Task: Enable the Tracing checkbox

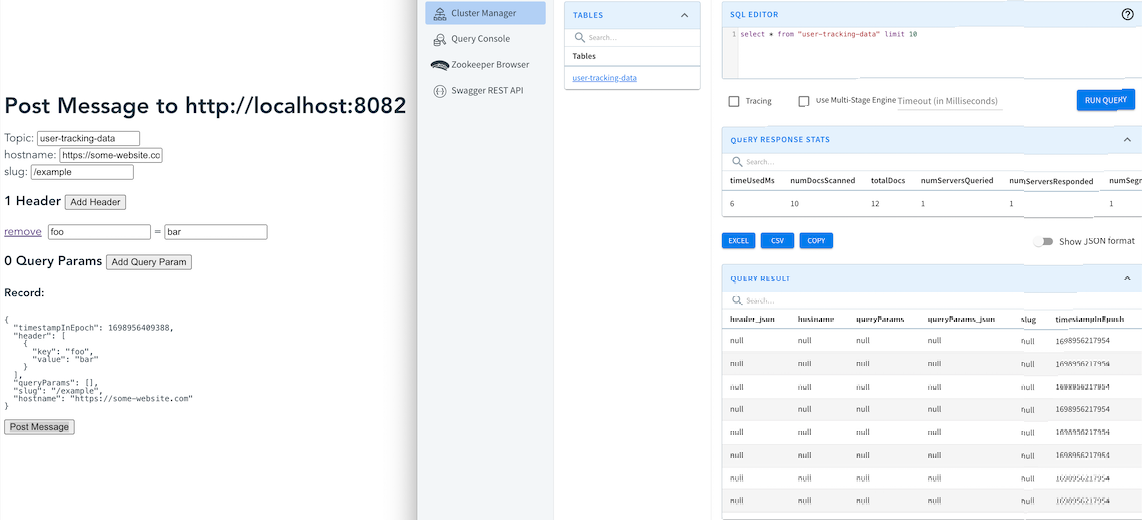Action: pyautogui.click(x=734, y=101)
